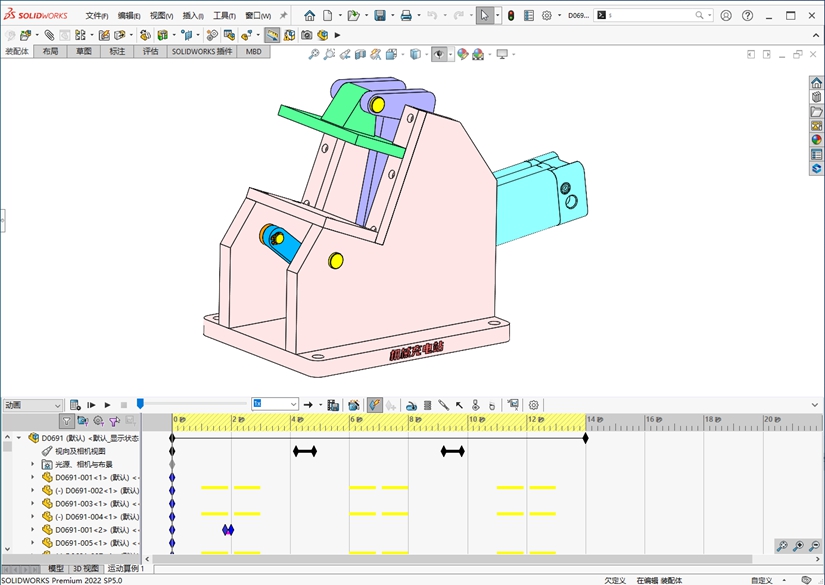Print the document with the printer icon
The width and height of the screenshot is (825, 585).
[406, 16]
